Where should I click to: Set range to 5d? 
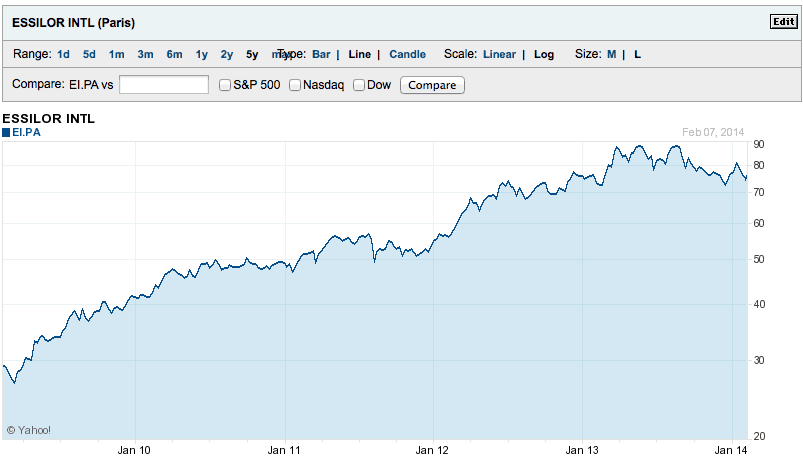[x=90, y=54]
